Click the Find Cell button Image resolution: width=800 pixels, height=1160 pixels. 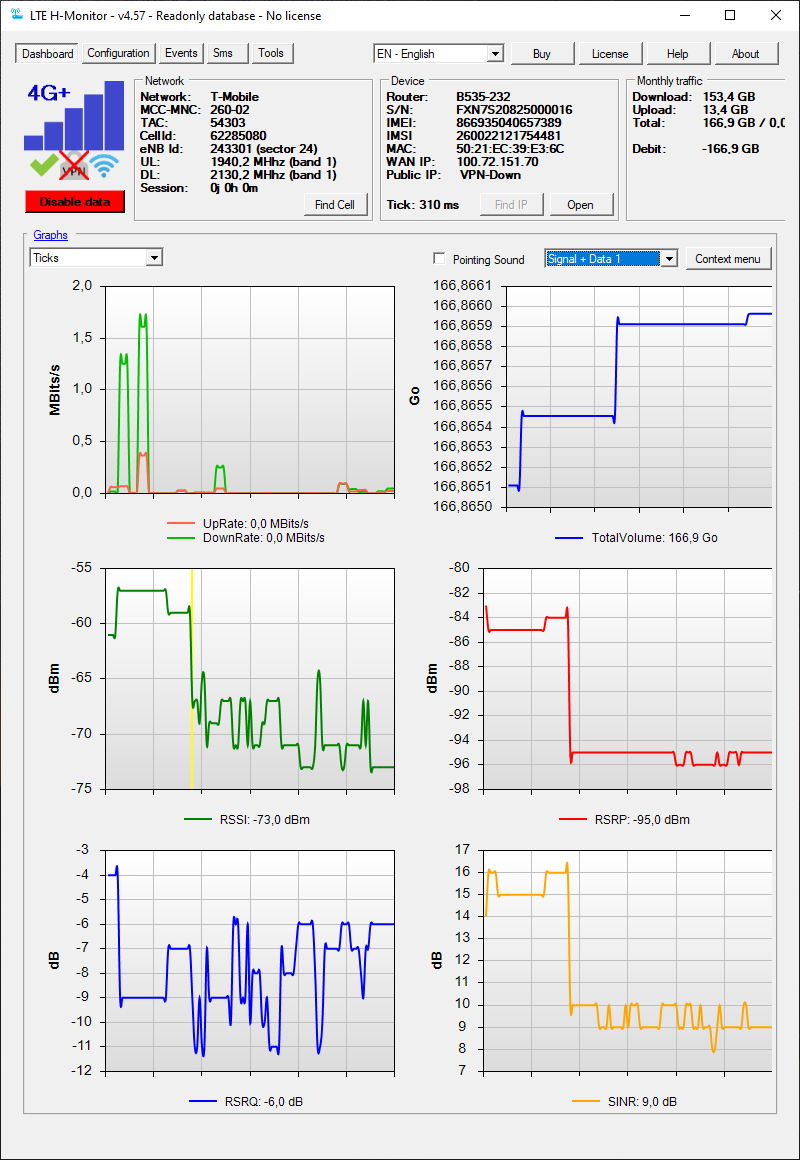tap(336, 205)
